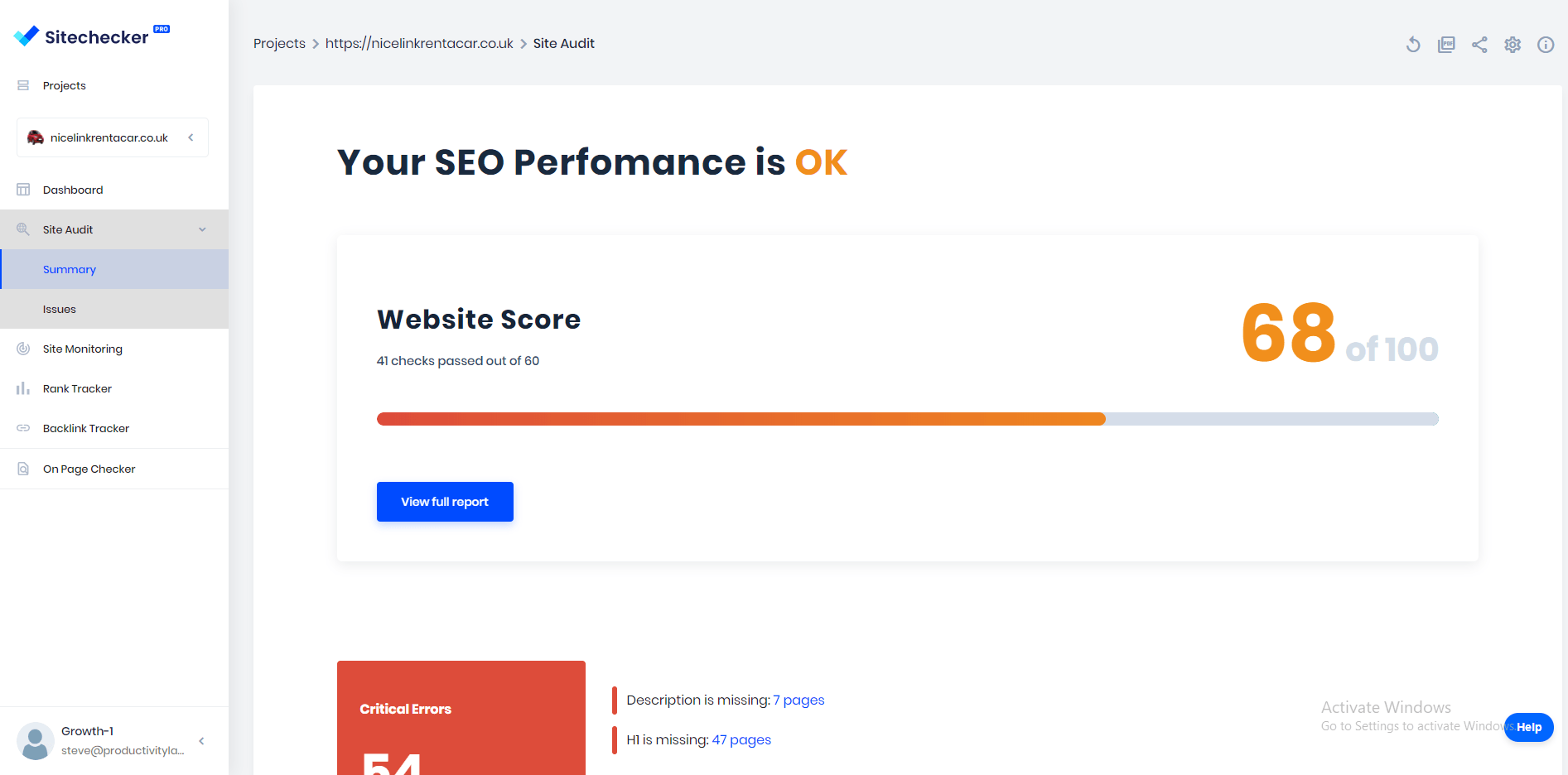Click the Sitechecker logo
The image size is (1568, 775).
(x=91, y=36)
